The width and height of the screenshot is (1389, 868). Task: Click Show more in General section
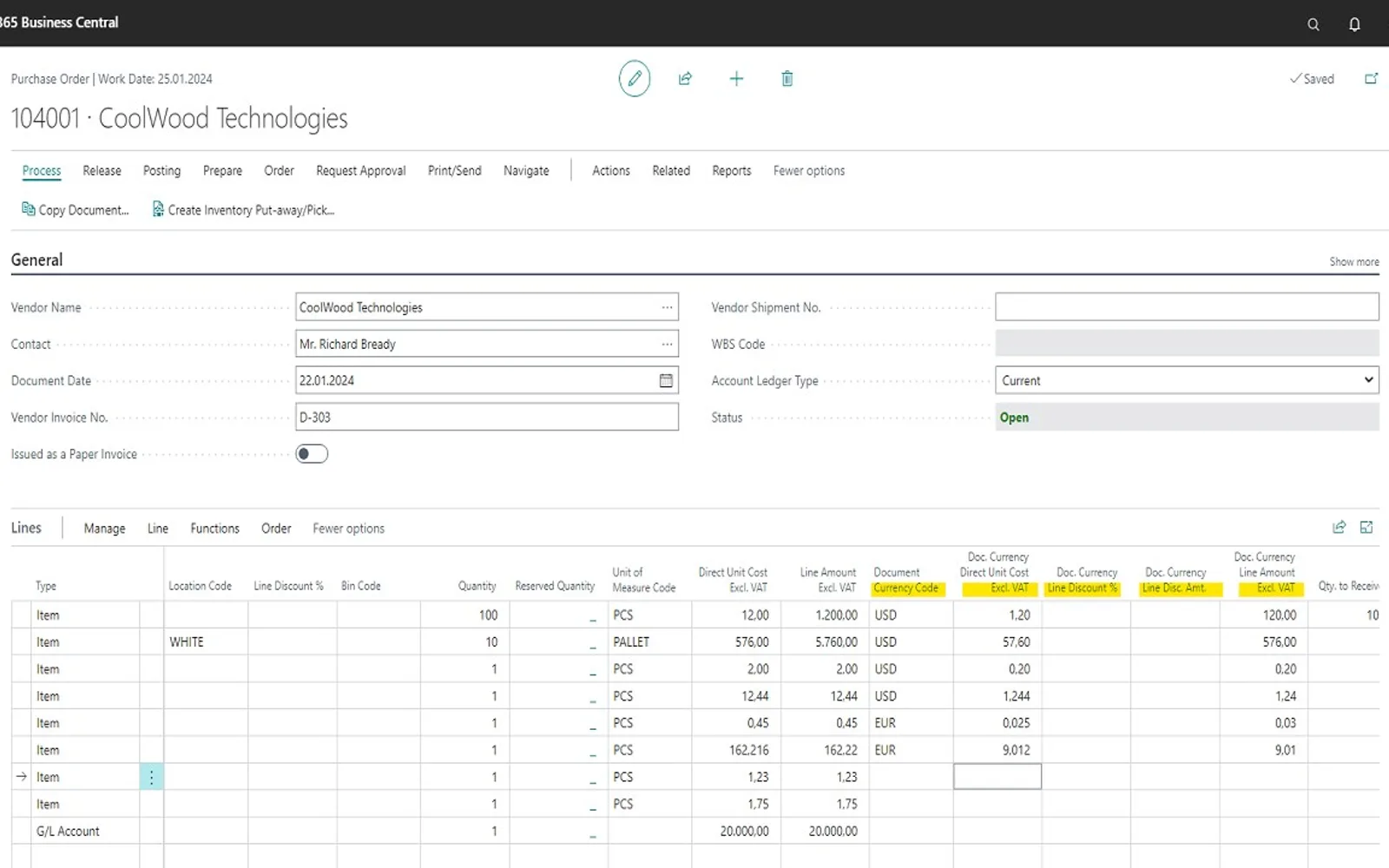(x=1353, y=261)
